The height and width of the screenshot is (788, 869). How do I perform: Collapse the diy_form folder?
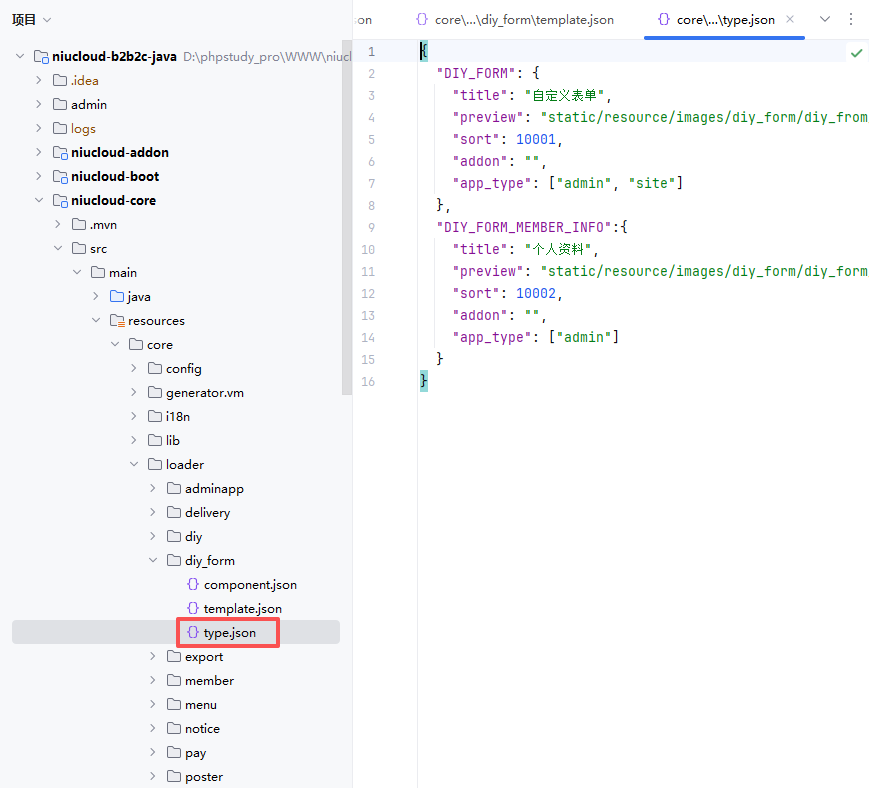pyautogui.click(x=153, y=561)
